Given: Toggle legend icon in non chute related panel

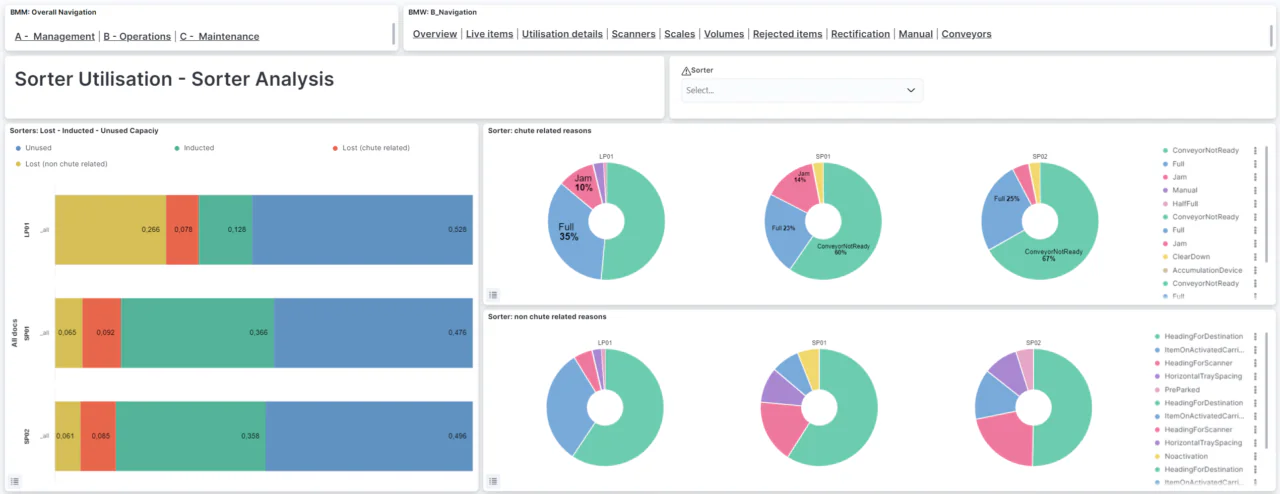Looking at the screenshot, I should click(493, 482).
